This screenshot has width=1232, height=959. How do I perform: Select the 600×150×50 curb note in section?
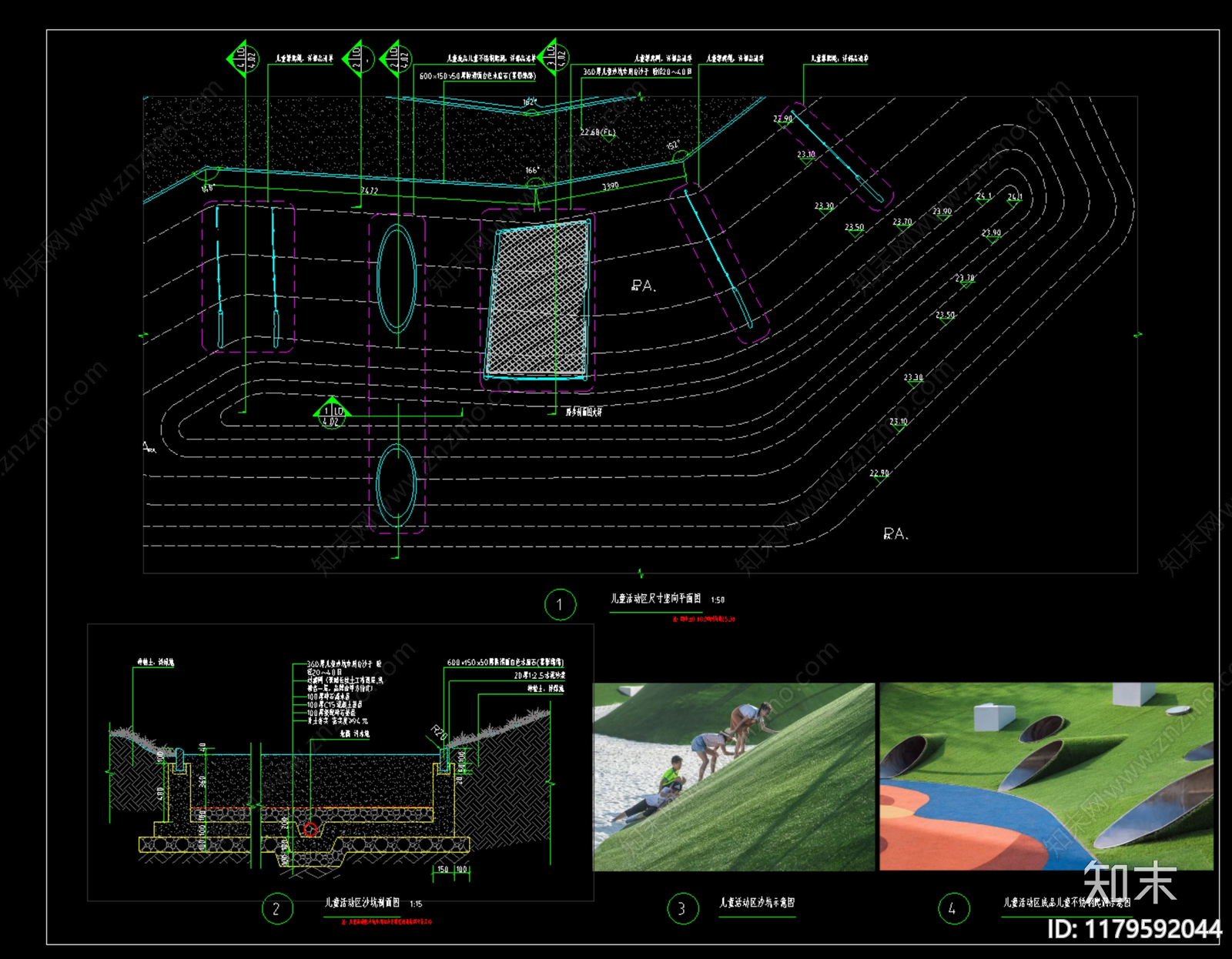click(x=506, y=663)
